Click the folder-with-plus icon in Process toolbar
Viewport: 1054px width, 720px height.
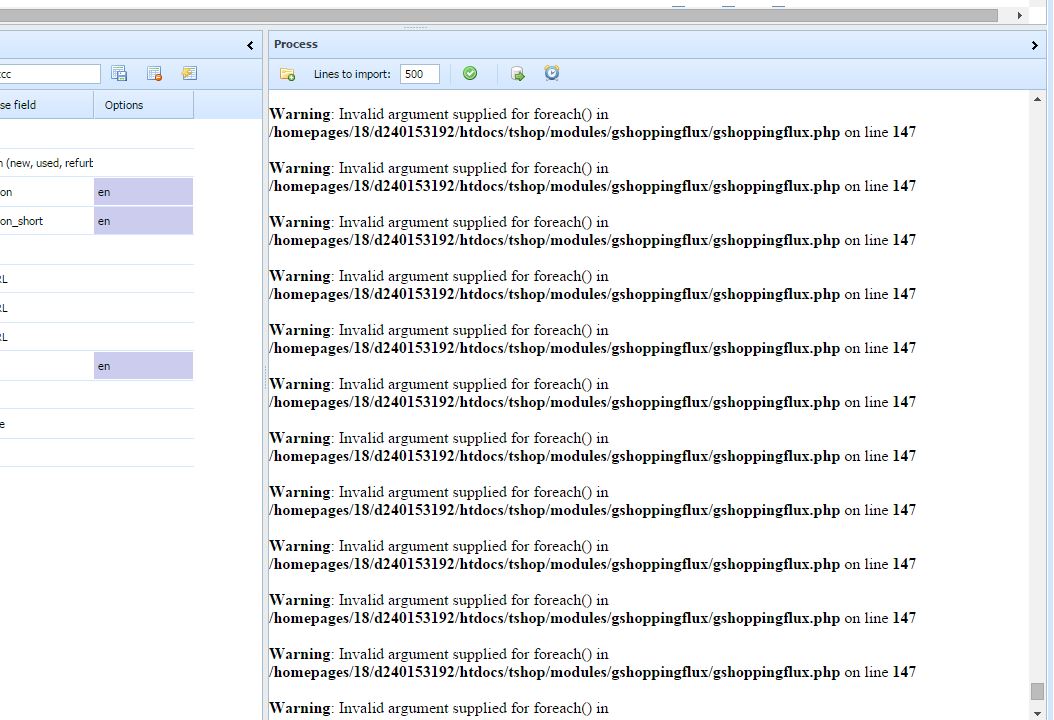[x=288, y=74]
